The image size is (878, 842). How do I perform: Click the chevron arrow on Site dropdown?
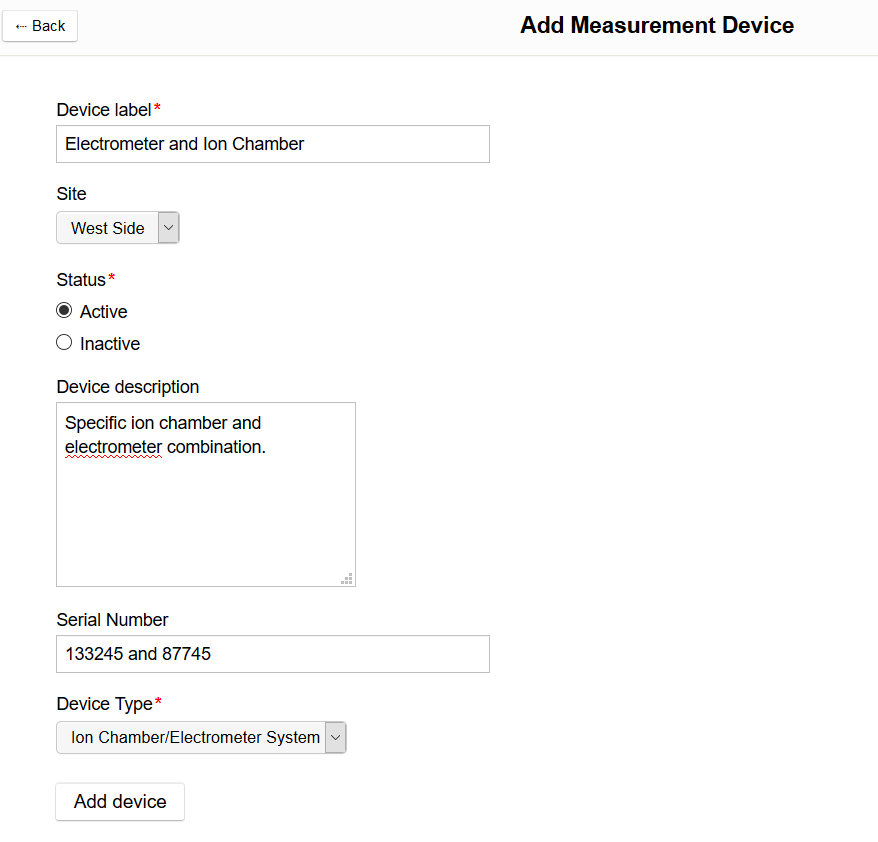click(168, 228)
